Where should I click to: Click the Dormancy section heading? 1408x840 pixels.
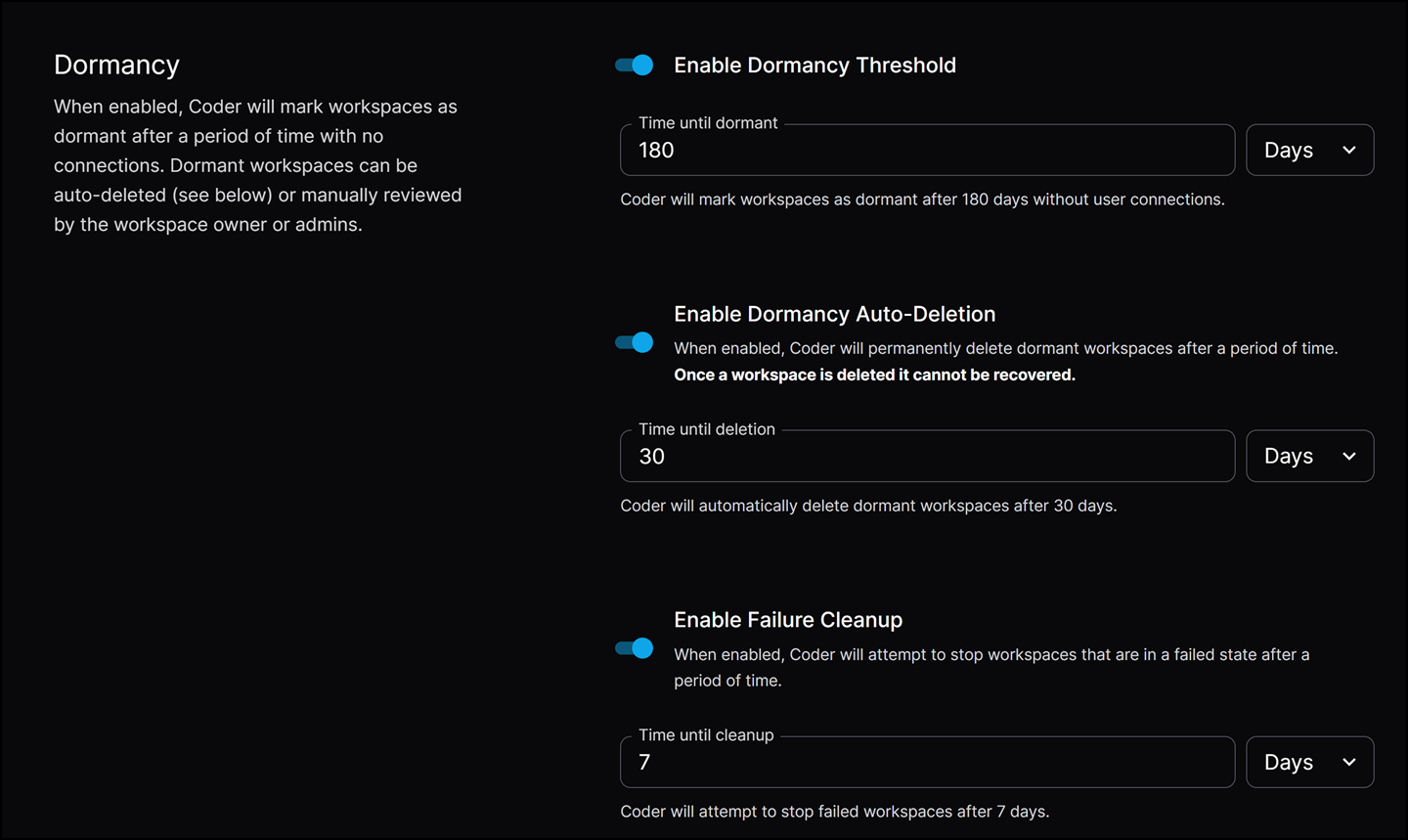[116, 65]
